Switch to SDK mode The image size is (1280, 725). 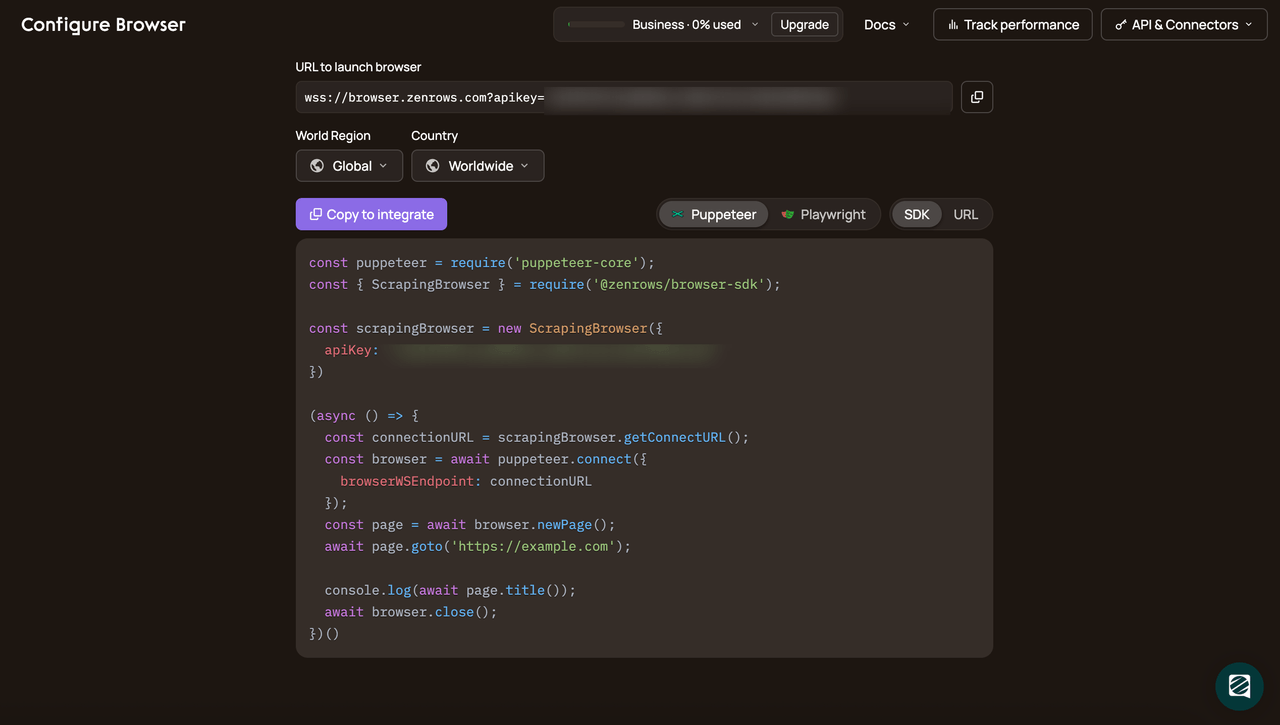pos(917,214)
